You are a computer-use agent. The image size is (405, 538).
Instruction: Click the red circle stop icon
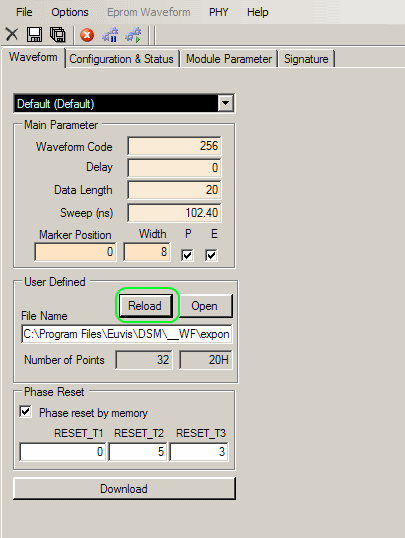click(87, 35)
